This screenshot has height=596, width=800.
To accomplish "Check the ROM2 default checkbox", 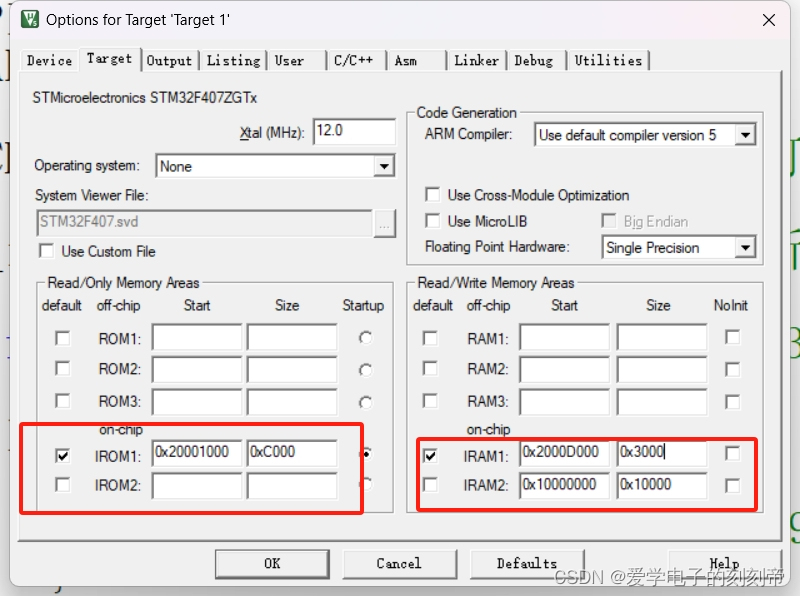I will 63,368.
